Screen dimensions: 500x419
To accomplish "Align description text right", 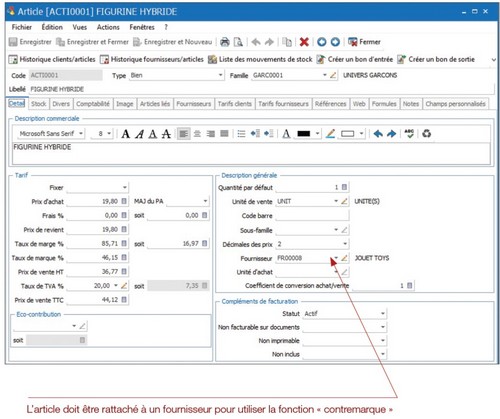I will coord(211,134).
